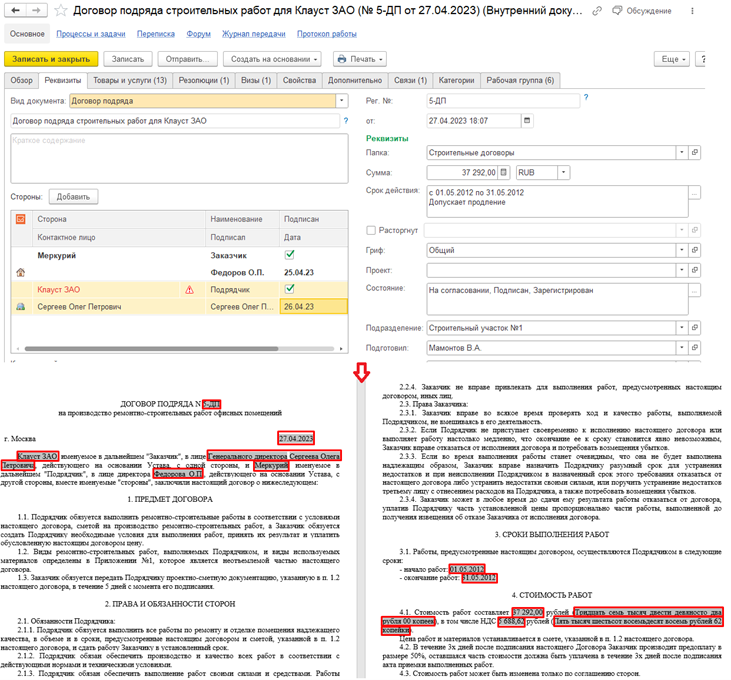Add document to favorites with star icon
Viewport: 731px width, 680px height.
click(x=61, y=10)
